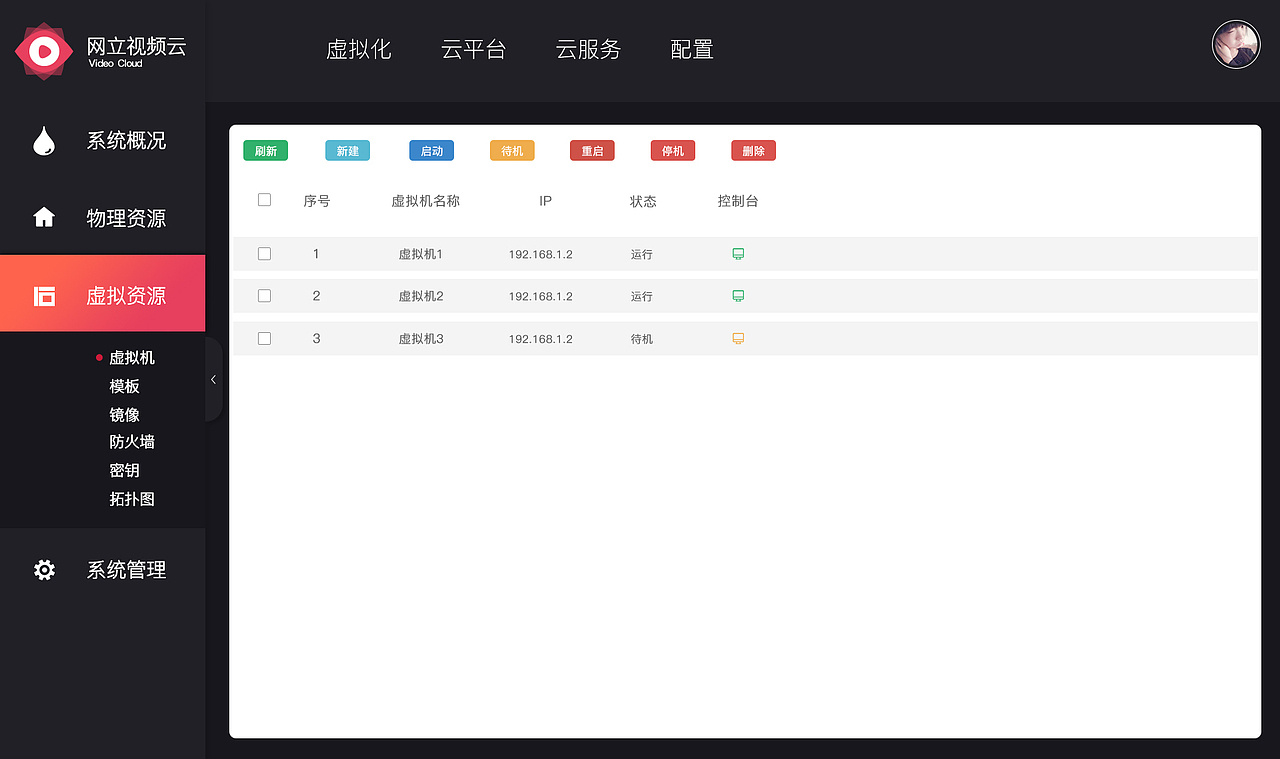Click the name cell 虚拟机3
The width and height of the screenshot is (1280, 759).
click(x=421, y=339)
